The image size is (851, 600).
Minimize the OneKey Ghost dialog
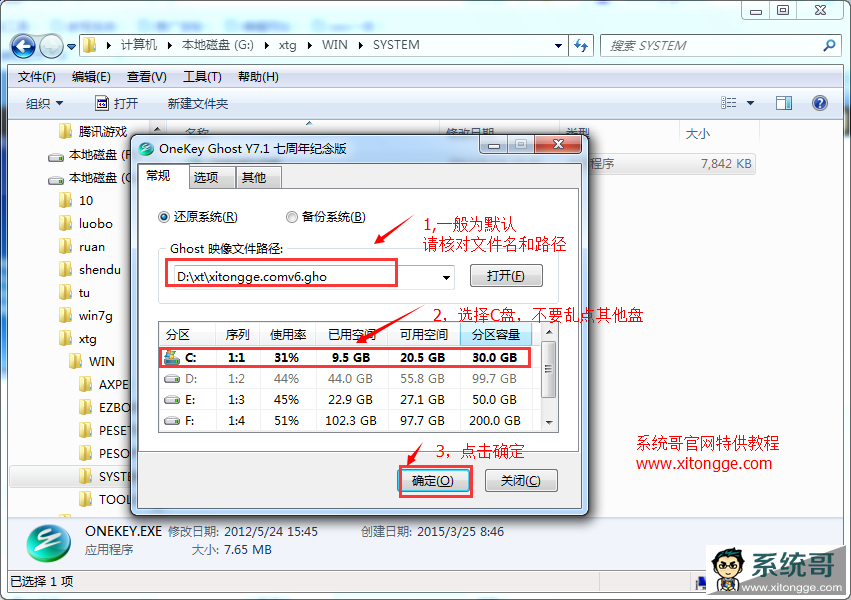(494, 145)
